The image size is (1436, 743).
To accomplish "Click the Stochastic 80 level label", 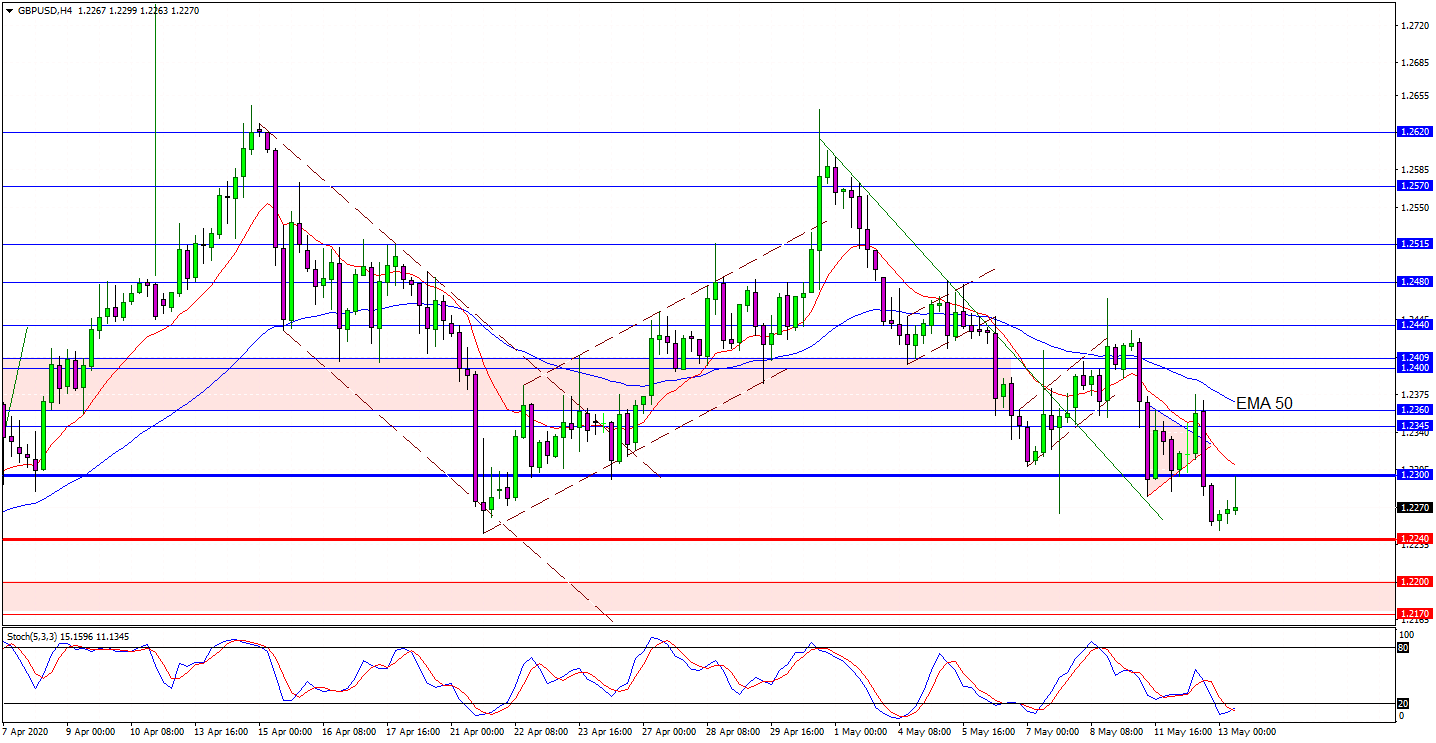I will [x=1402, y=647].
